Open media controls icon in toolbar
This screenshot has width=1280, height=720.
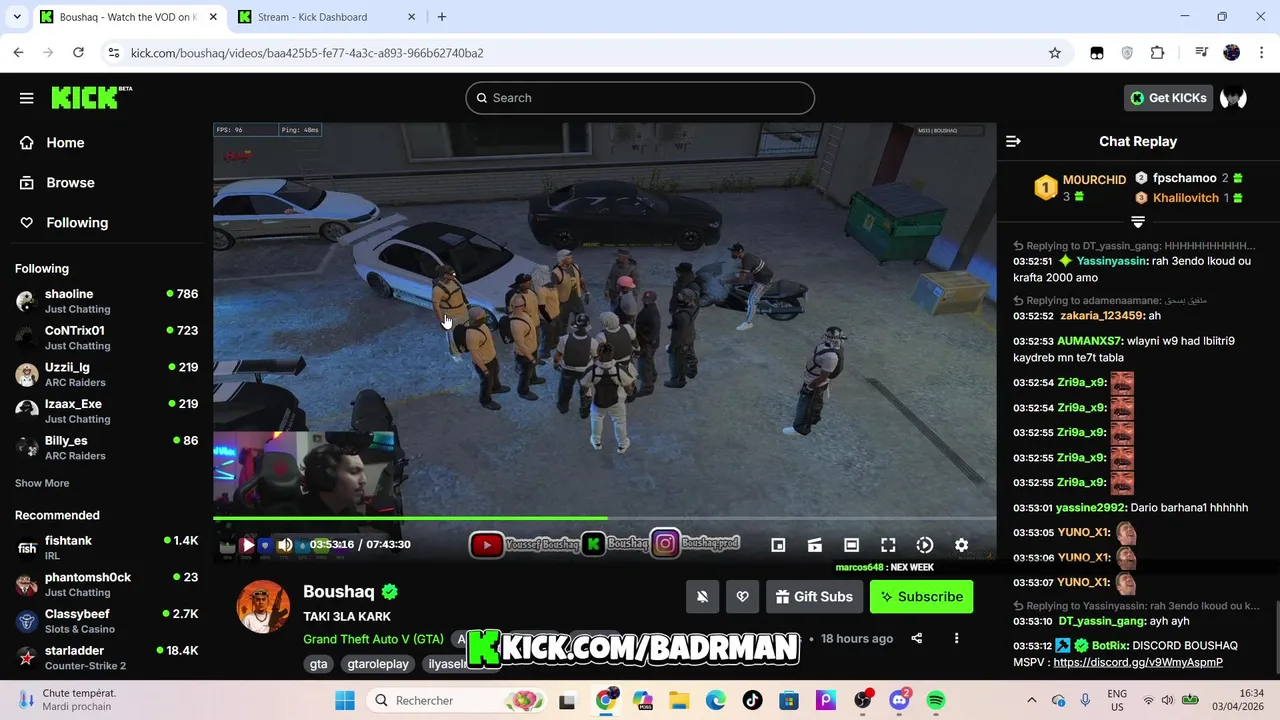(1201, 53)
